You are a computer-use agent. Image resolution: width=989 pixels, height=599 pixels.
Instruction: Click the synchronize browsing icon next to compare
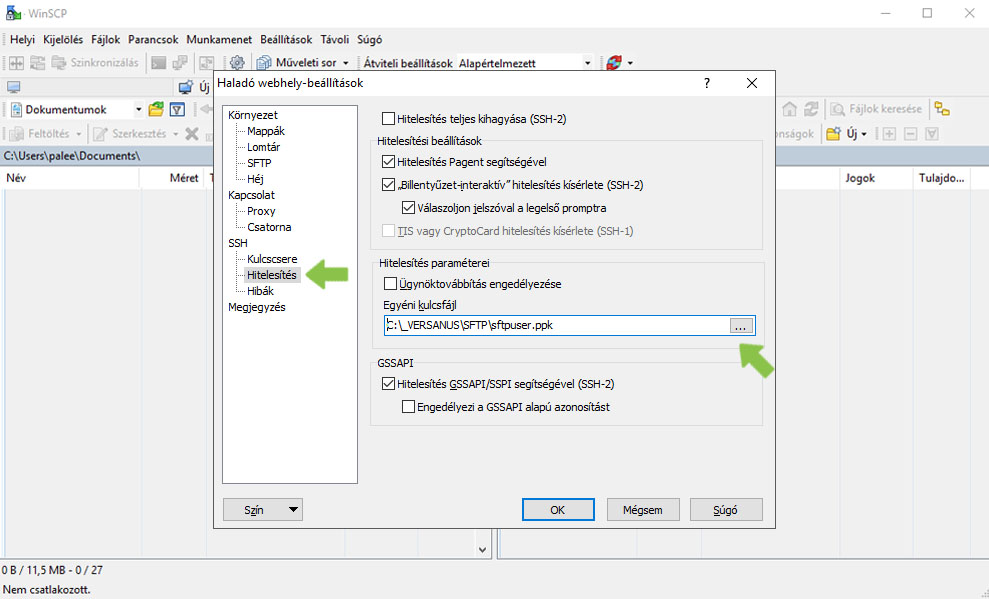(x=38, y=63)
